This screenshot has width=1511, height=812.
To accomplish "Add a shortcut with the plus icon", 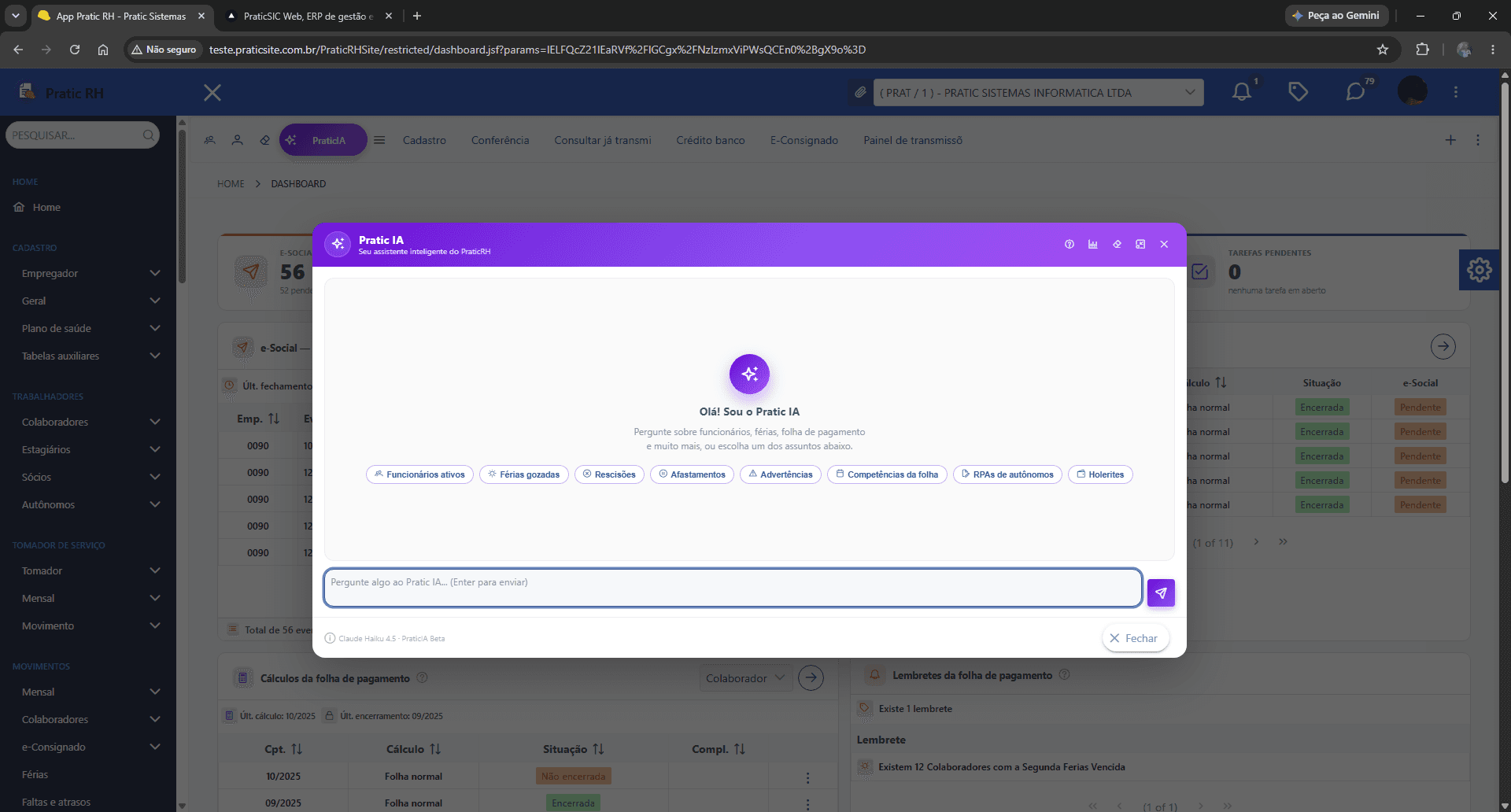I will point(1450,140).
